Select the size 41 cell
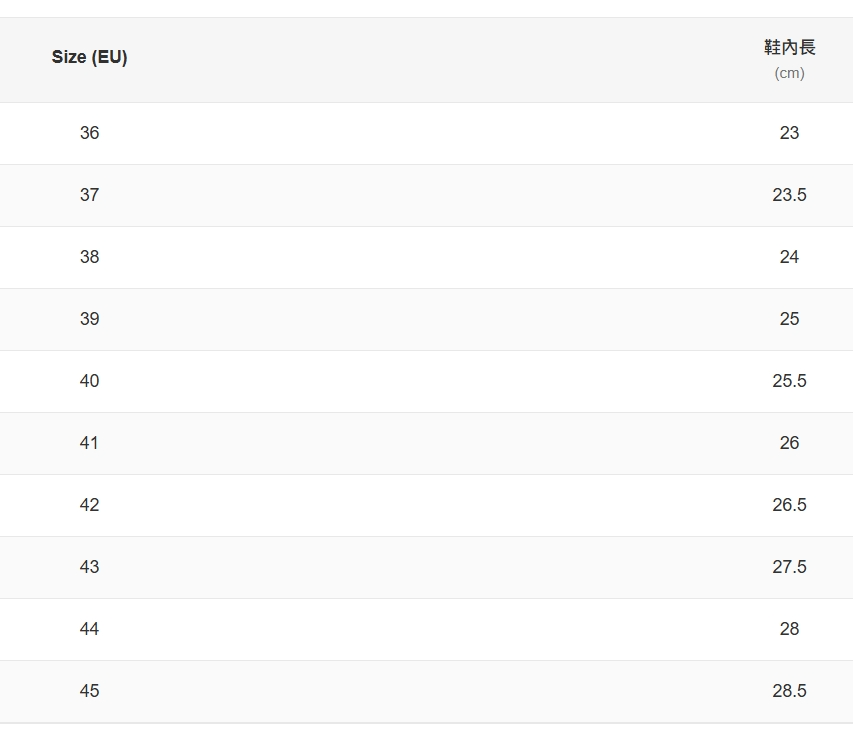 click(x=89, y=443)
